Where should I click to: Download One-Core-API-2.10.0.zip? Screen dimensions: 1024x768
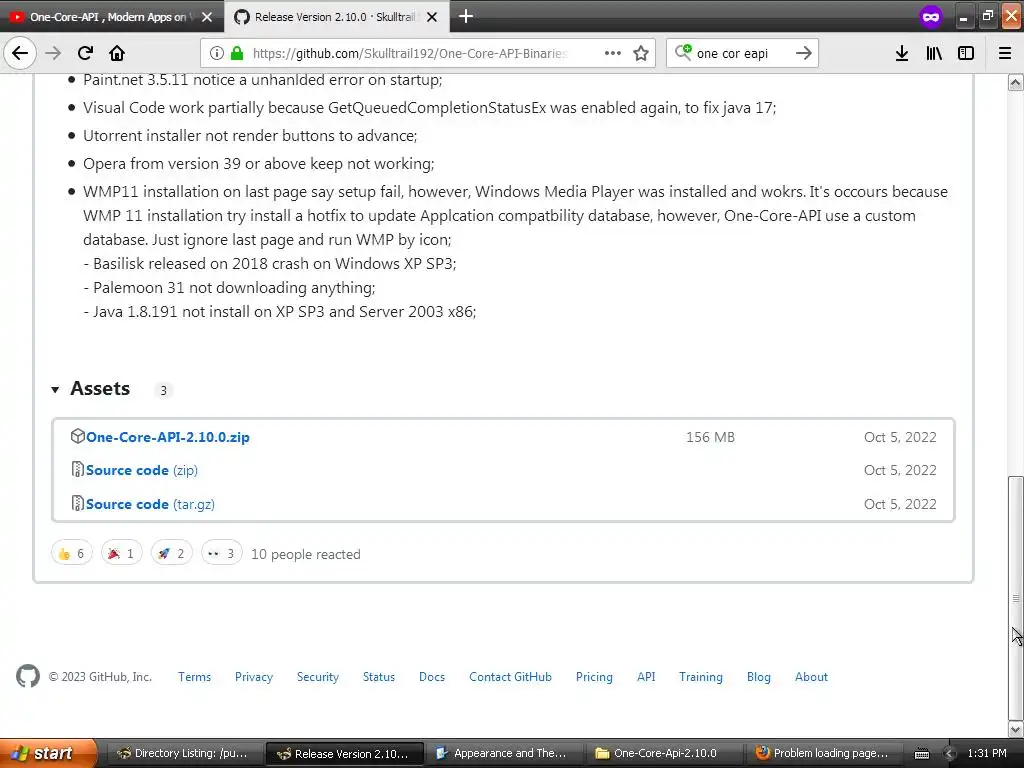pyautogui.click(x=167, y=437)
